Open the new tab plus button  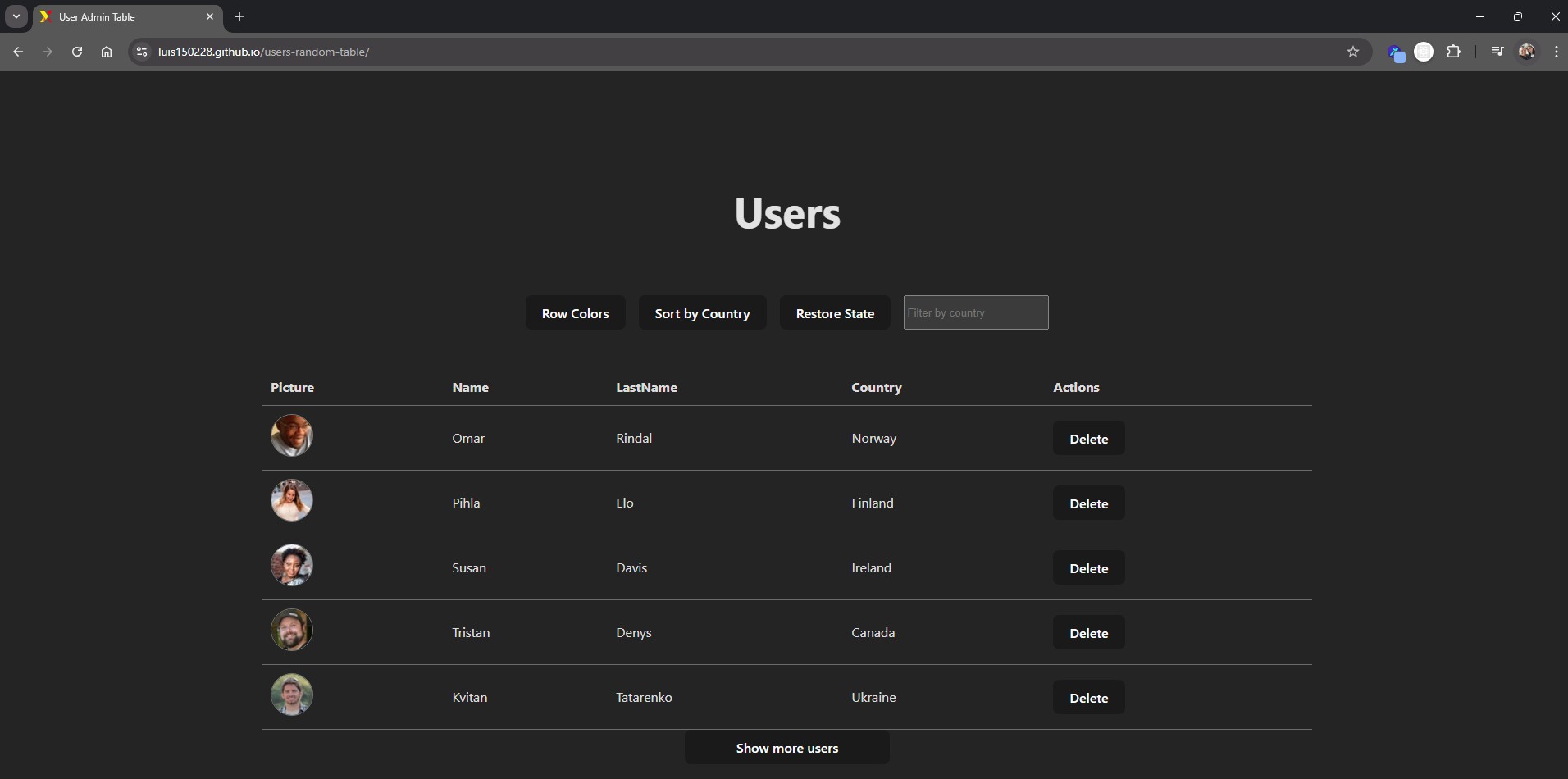[x=239, y=16]
